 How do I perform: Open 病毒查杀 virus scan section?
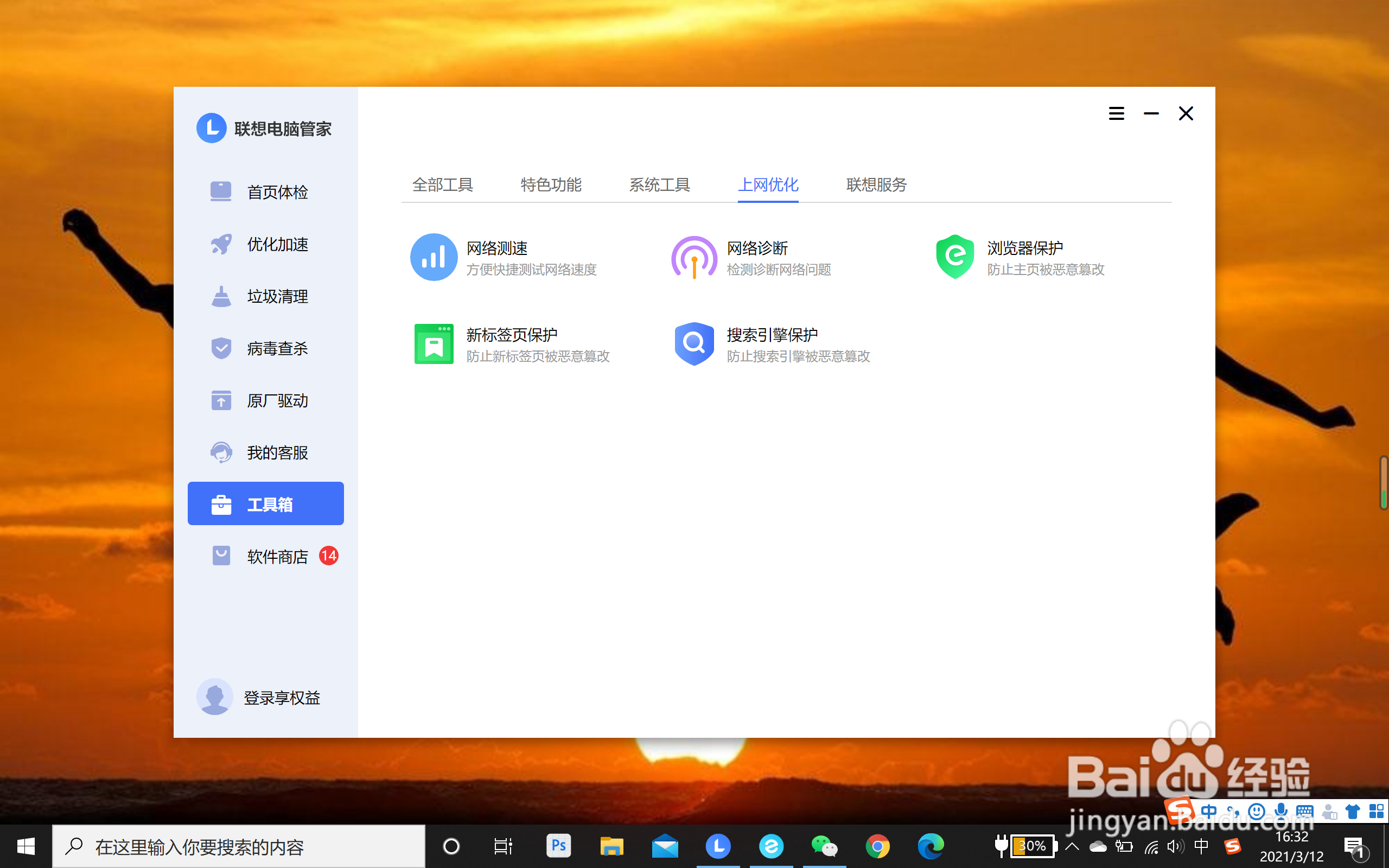[x=277, y=348]
